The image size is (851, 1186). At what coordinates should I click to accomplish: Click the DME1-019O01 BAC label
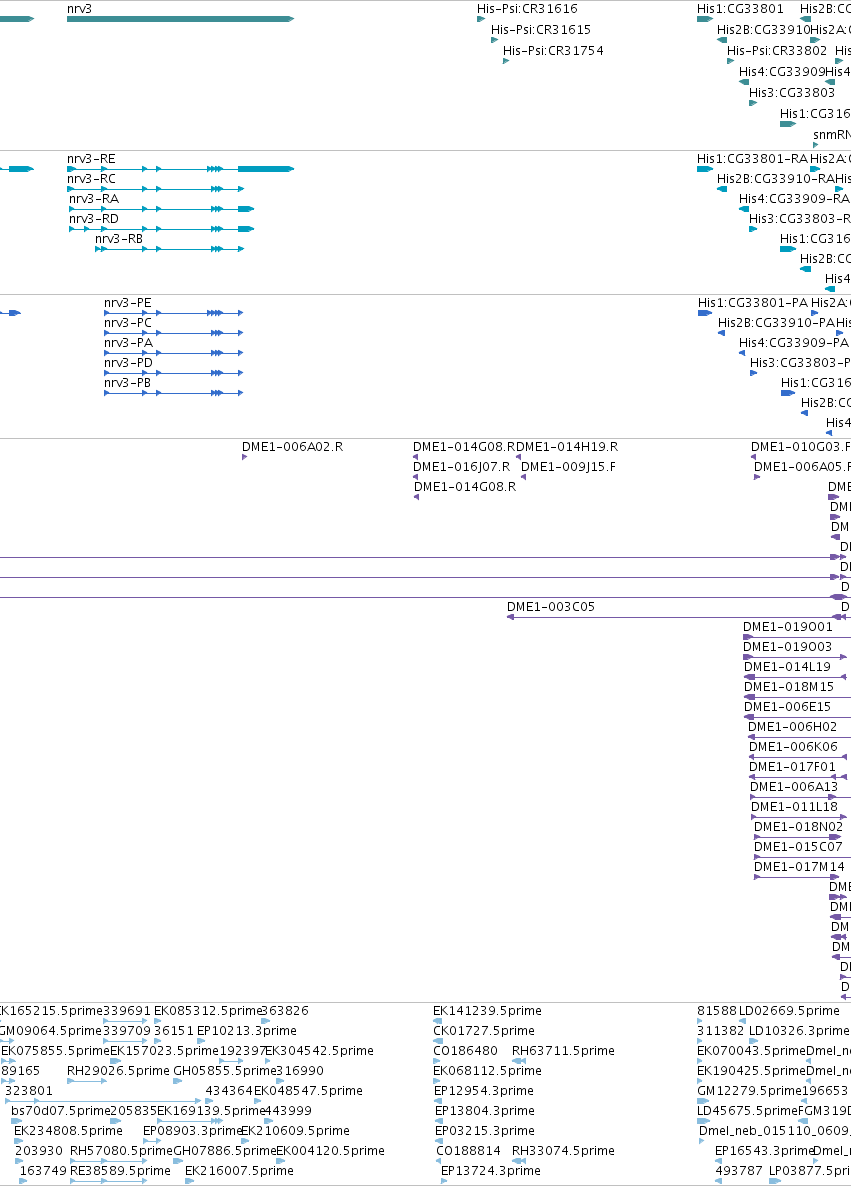click(x=787, y=627)
